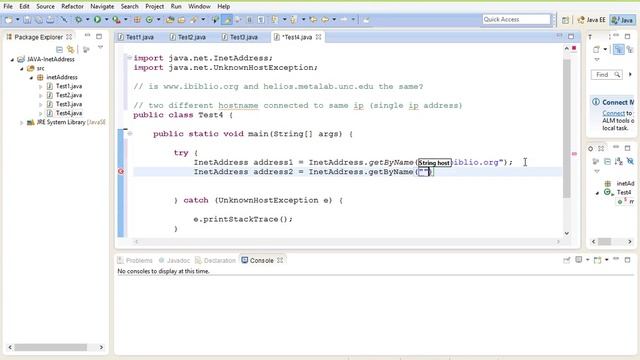Screen dimensions: 640x360
Task: Open Package Explorer view menu triangle
Action: pos(100,48)
